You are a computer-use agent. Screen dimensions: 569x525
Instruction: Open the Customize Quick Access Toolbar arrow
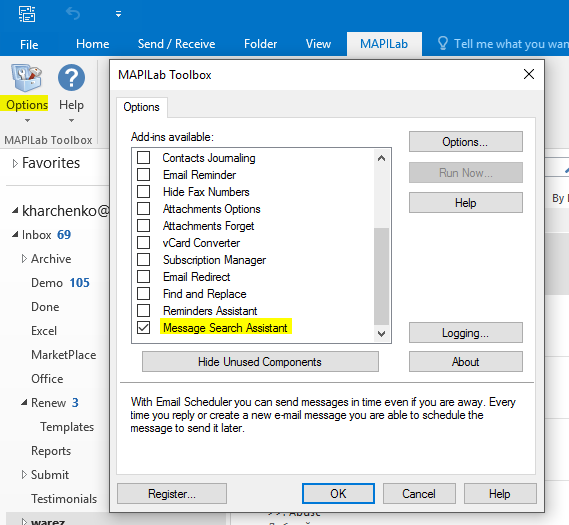(x=118, y=14)
